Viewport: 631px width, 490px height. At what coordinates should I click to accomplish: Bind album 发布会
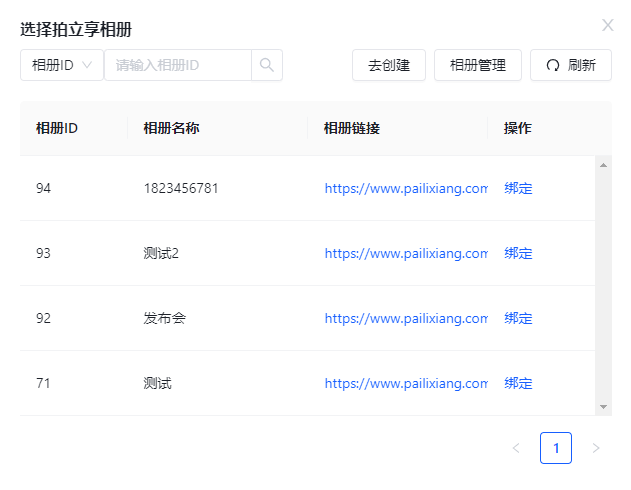click(518, 318)
